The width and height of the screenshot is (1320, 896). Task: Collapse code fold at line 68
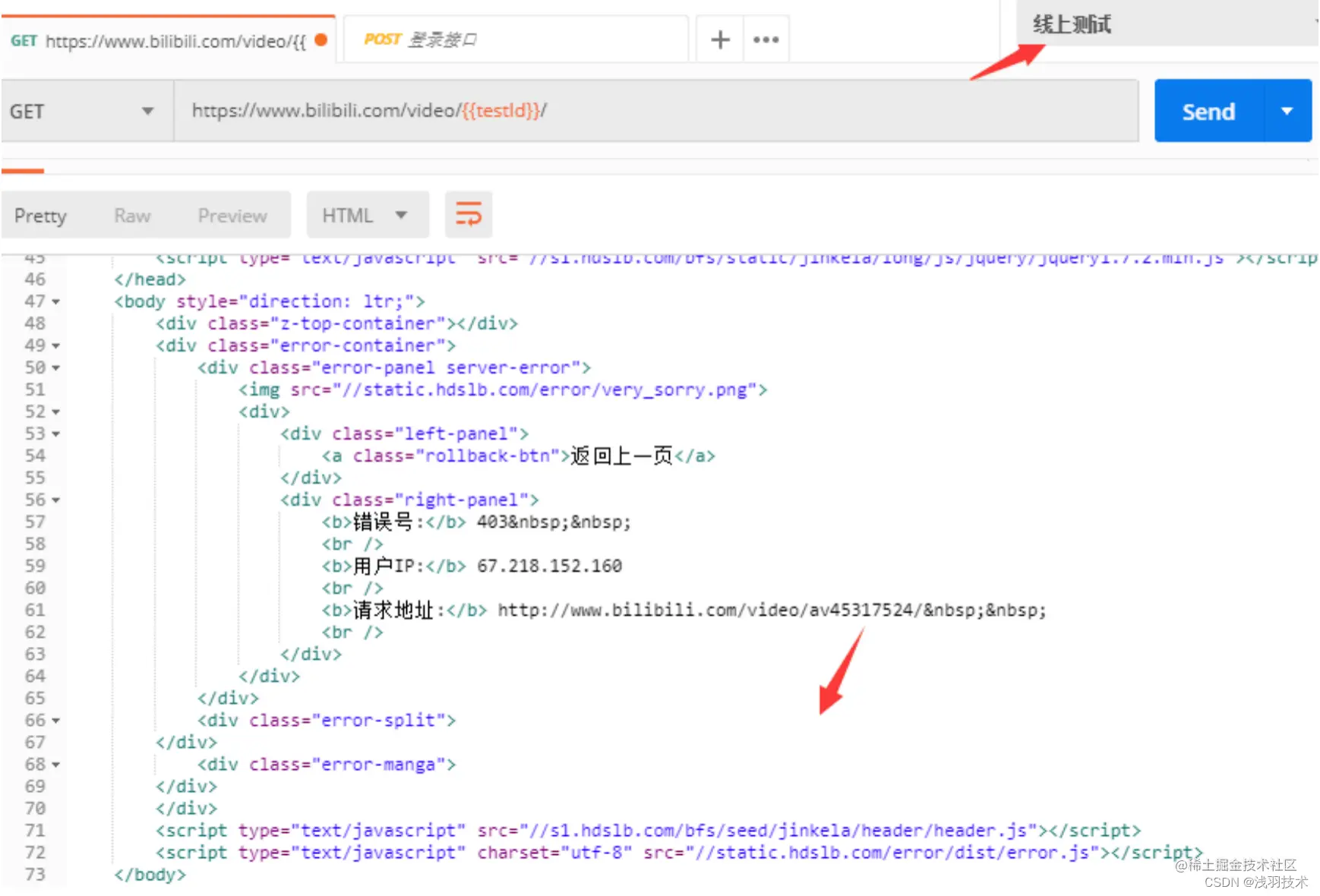click(55, 765)
